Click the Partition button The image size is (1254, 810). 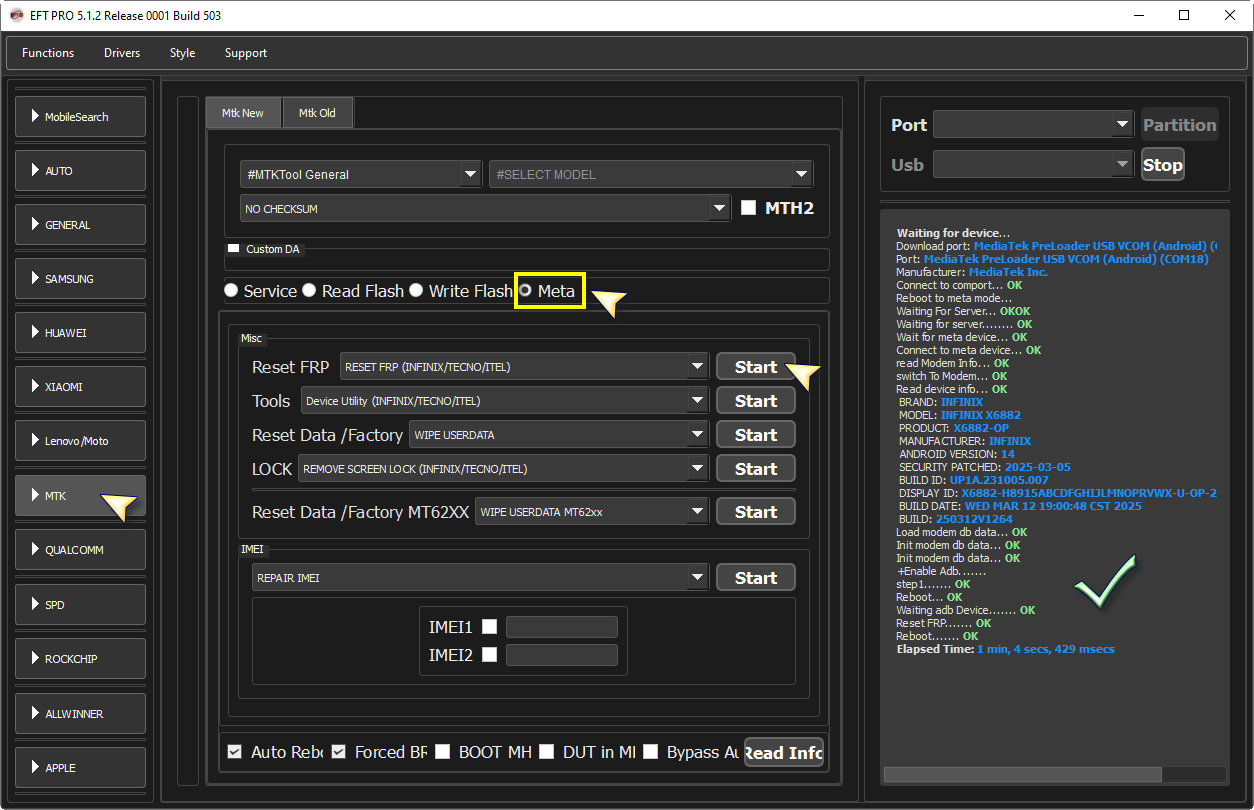tap(1180, 125)
